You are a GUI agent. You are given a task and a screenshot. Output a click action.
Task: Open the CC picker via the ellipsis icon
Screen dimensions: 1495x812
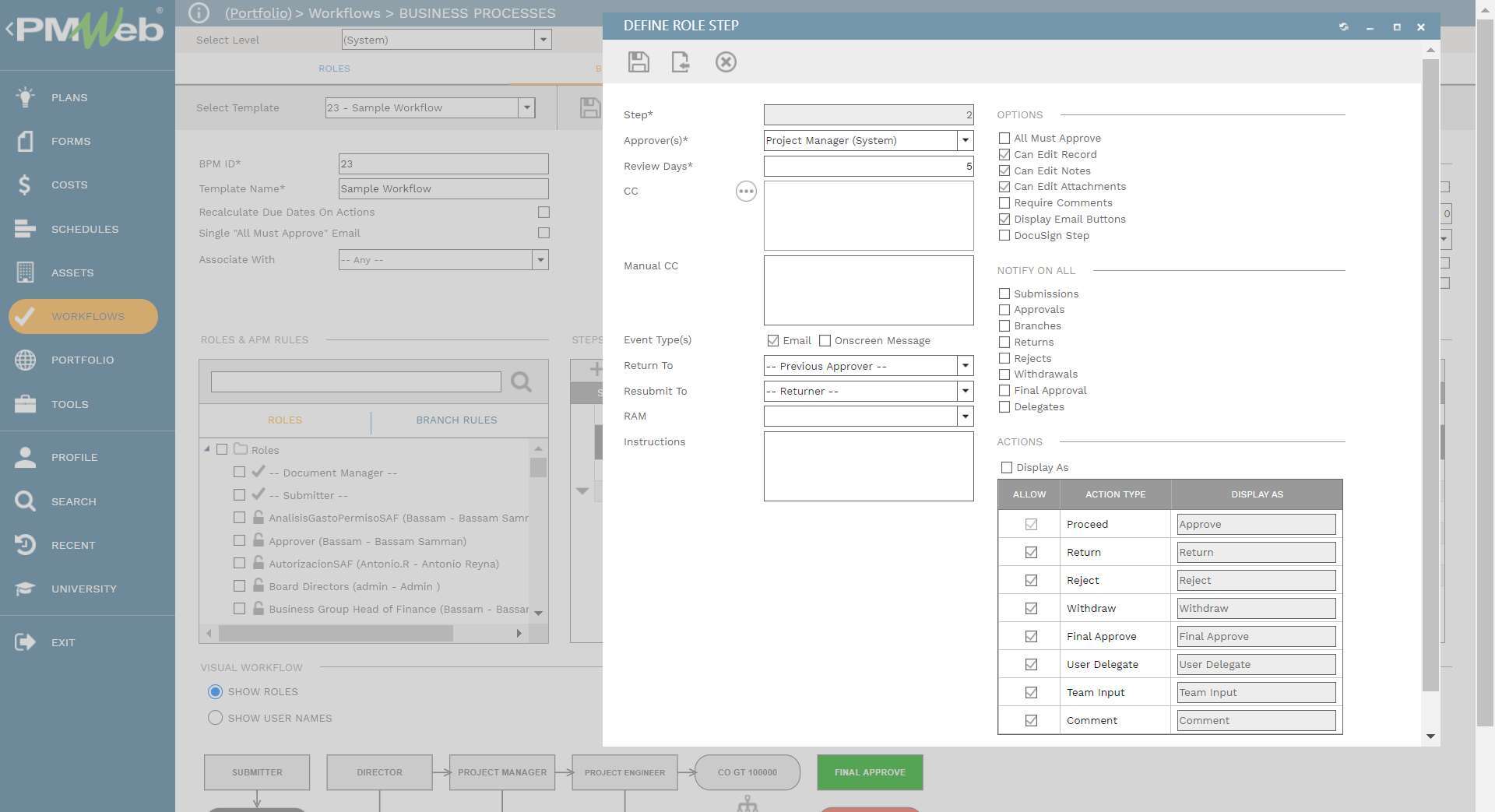click(x=745, y=191)
